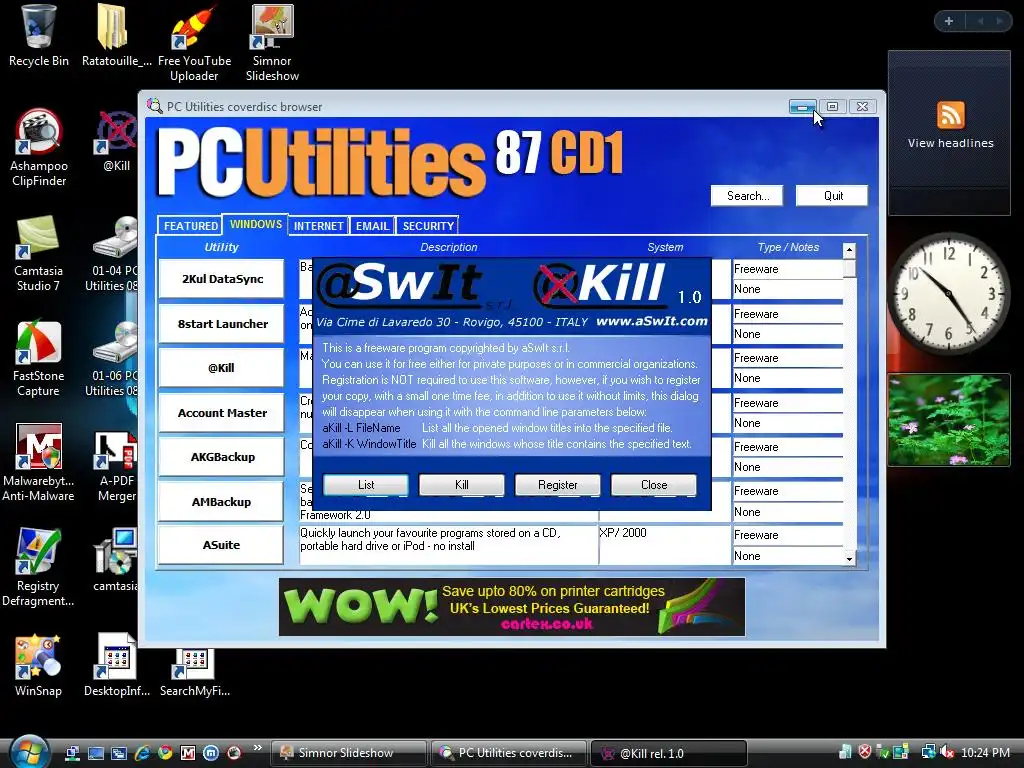
Task: Switch to @Kill rel. 1.0 taskbar button
Action: [x=669, y=753]
